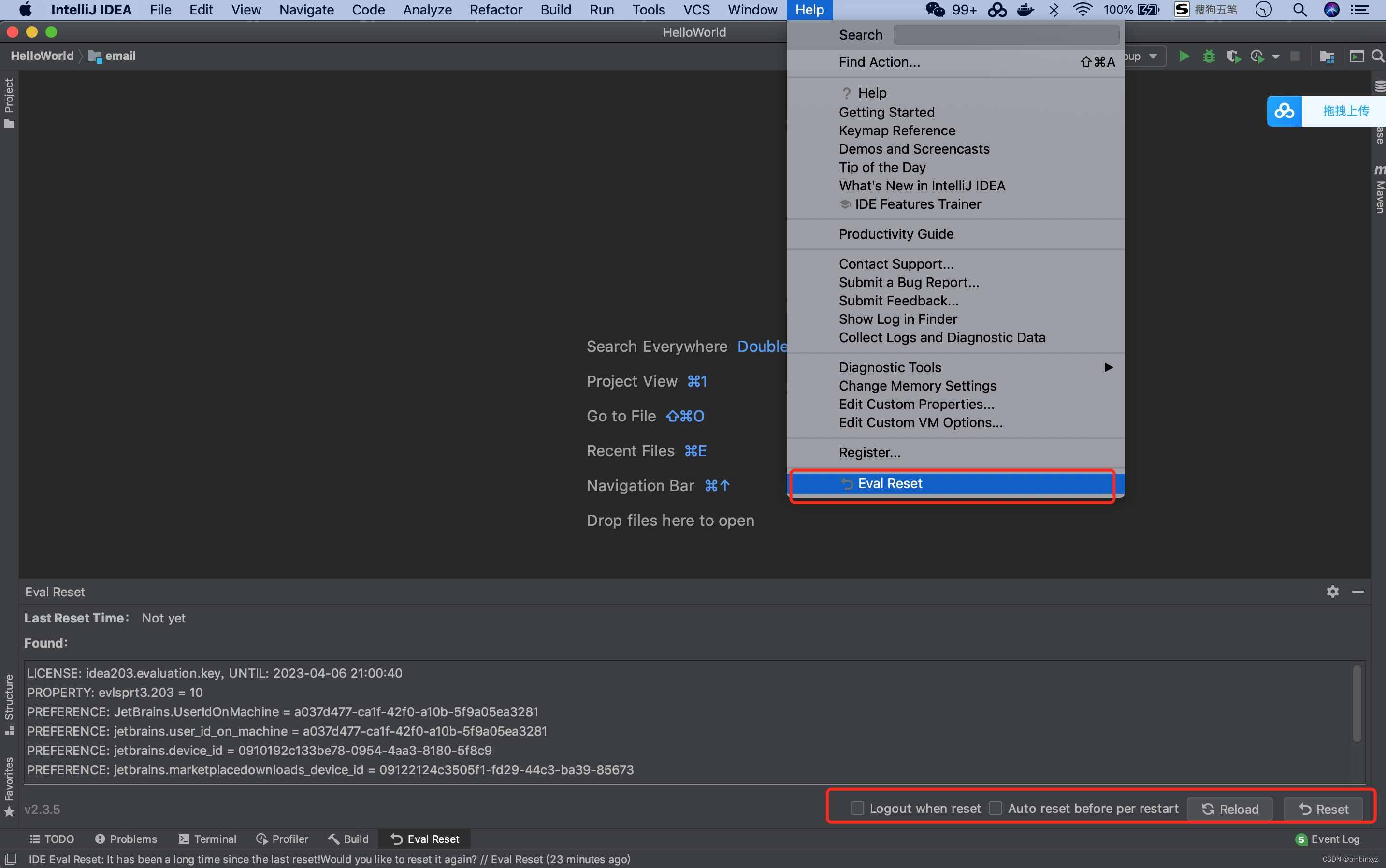This screenshot has width=1386, height=868.
Task: Click the Profile run clock icon
Action: click(x=1257, y=56)
